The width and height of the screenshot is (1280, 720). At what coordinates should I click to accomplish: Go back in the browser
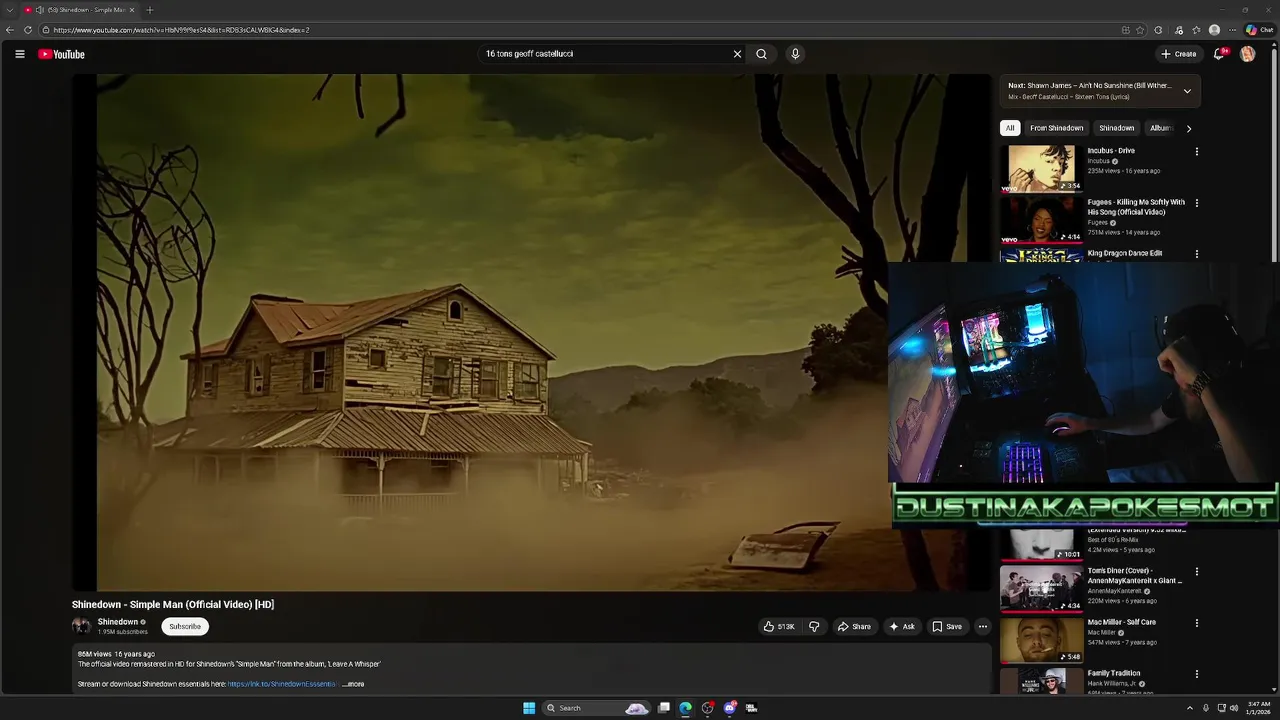(10, 30)
